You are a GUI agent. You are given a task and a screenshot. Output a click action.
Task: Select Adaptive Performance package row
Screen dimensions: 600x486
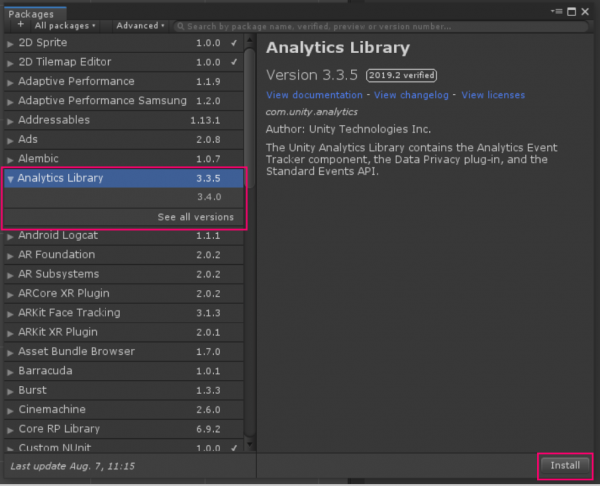(124, 82)
